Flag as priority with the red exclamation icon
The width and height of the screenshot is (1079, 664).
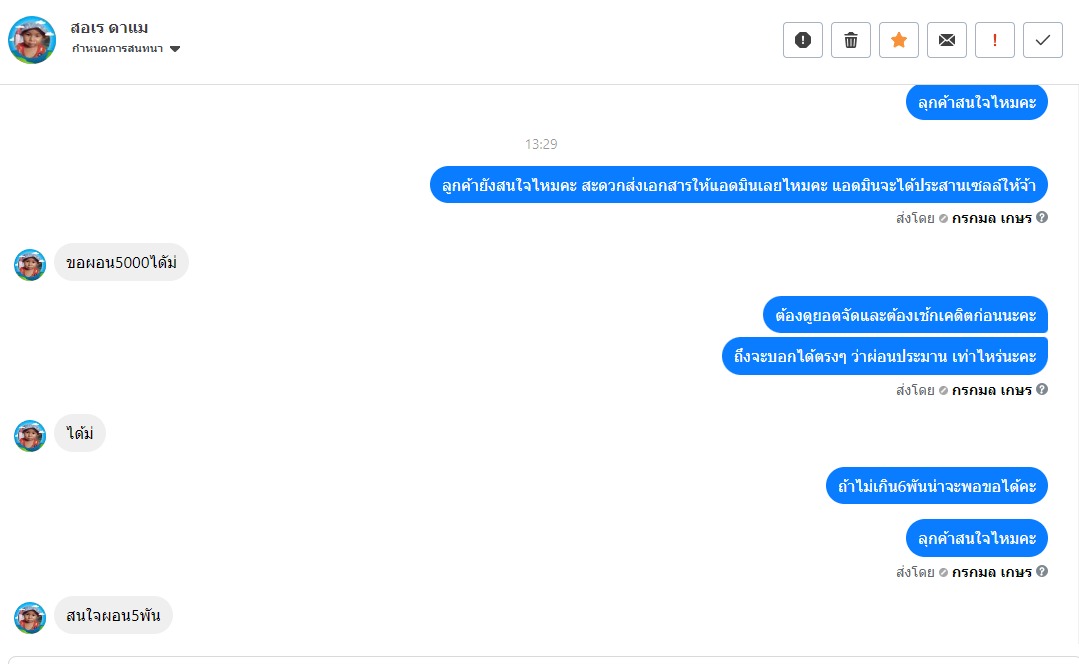995,40
